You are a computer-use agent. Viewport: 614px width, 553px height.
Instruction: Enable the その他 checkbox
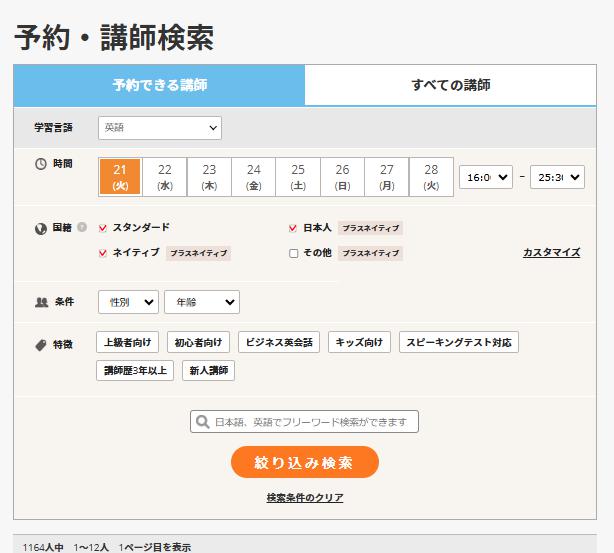[293, 254]
